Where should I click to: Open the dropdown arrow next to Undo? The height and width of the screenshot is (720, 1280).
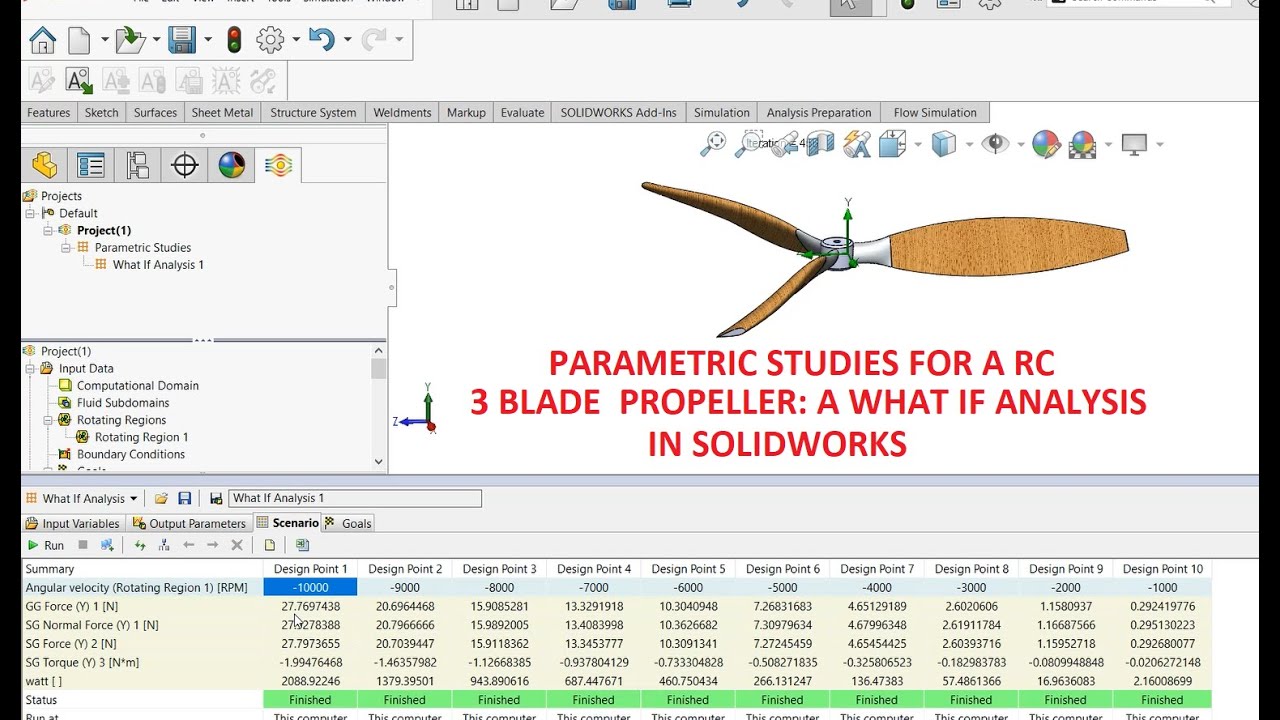347,40
